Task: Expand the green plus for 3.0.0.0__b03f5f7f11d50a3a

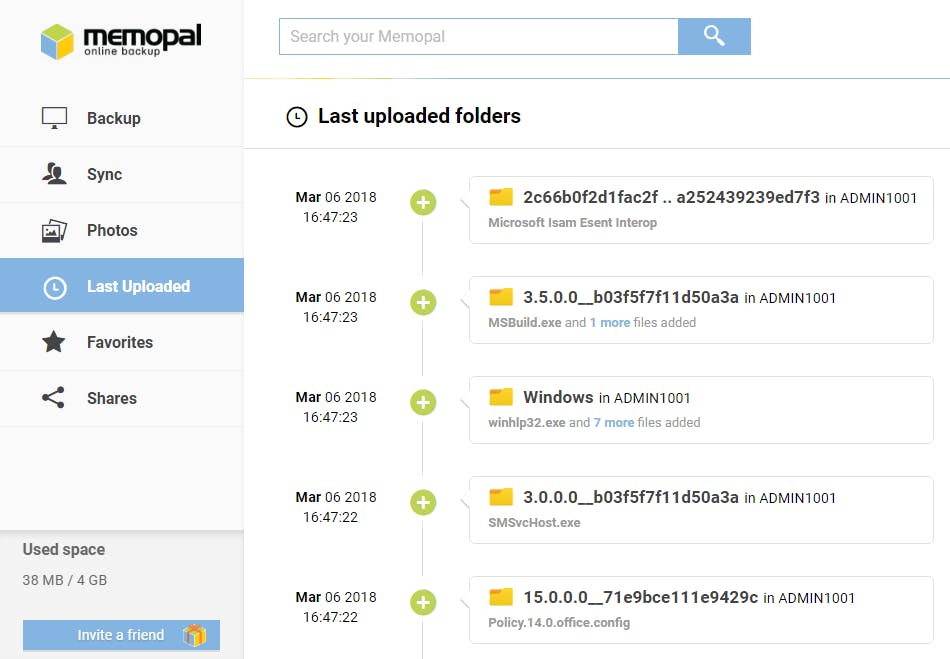Action: coord(423,502)
